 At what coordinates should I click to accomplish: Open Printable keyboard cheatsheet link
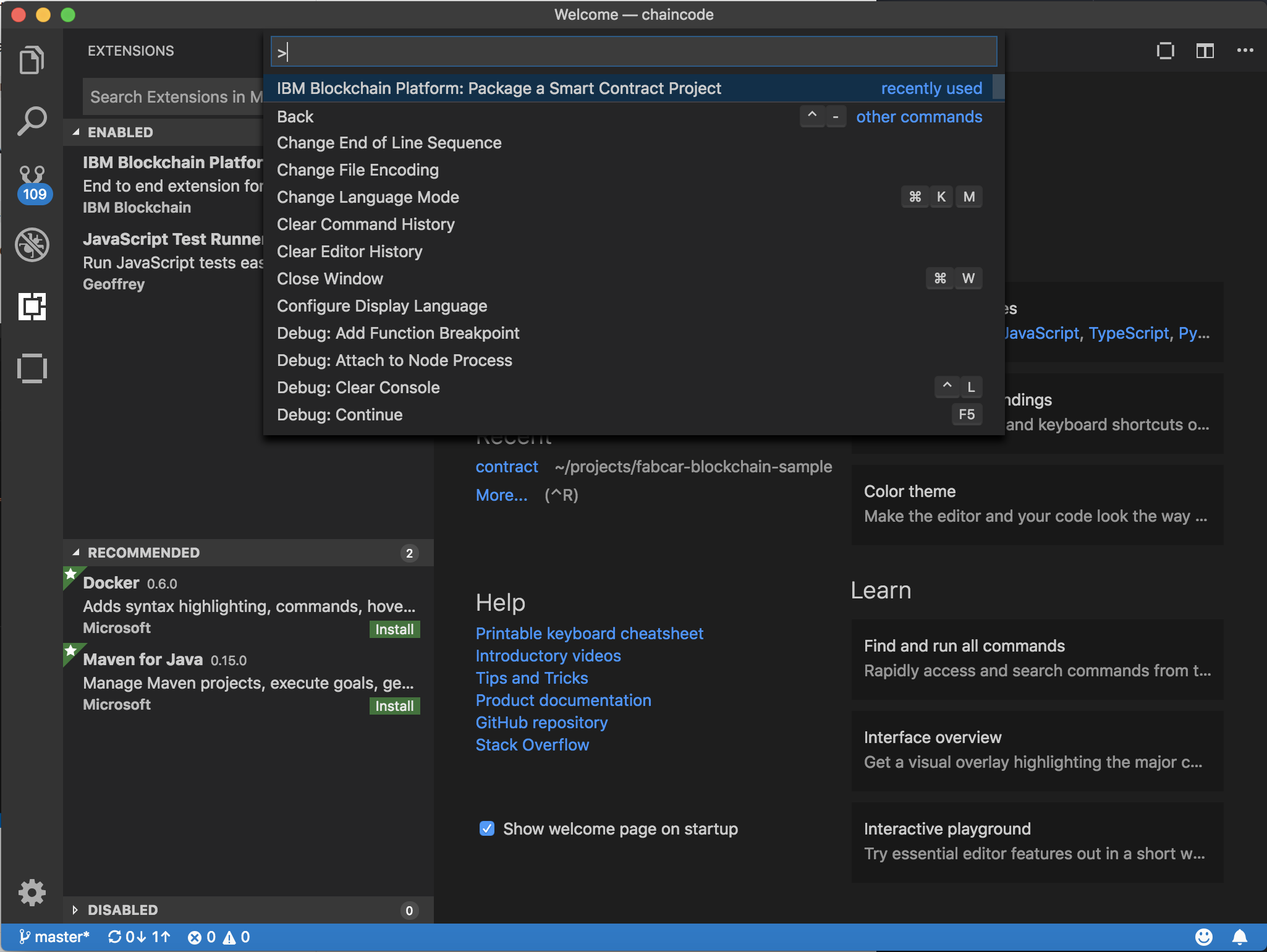click(589, 634)
